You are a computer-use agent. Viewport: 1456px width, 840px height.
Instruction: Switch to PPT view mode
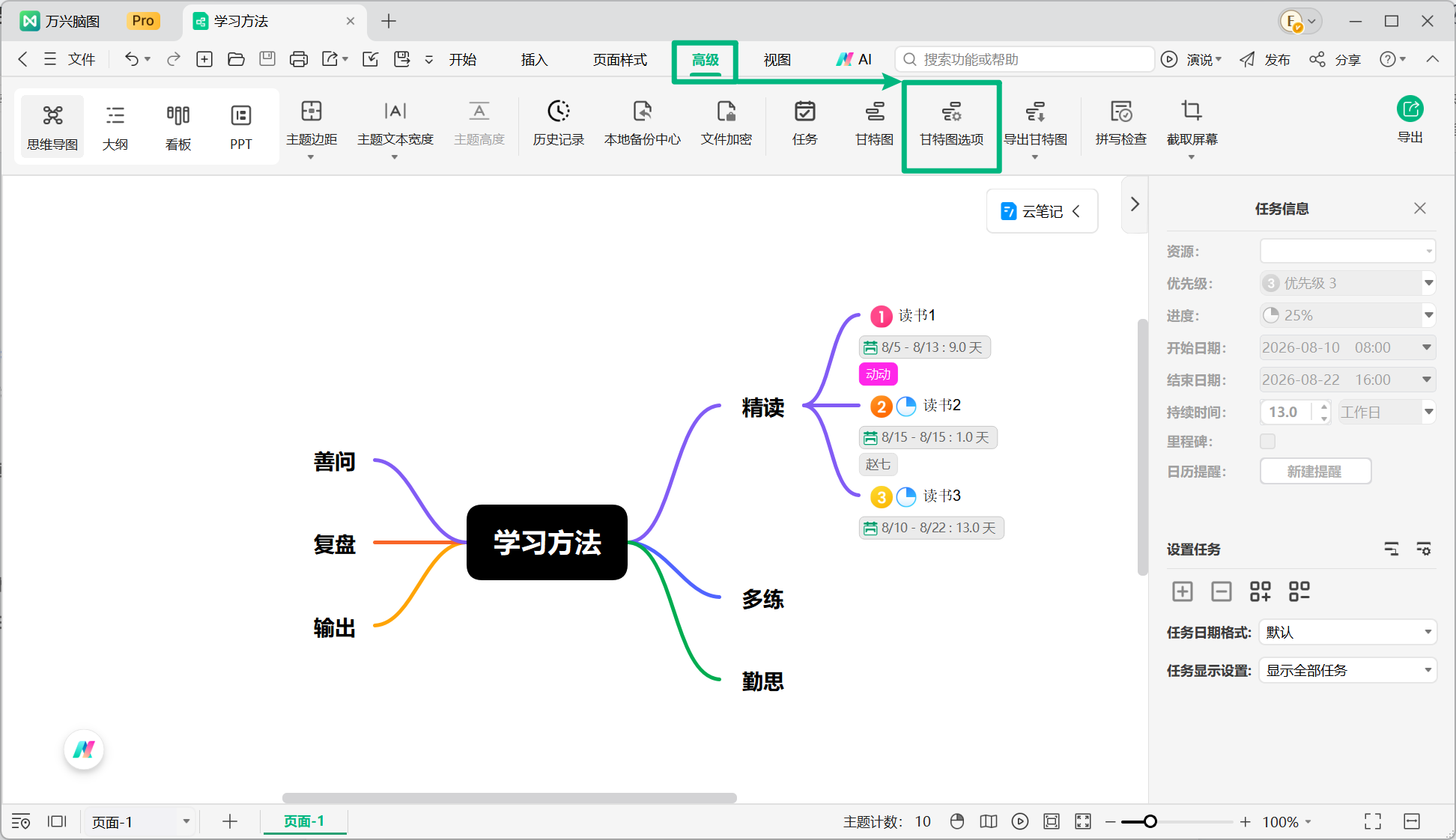click(x=241, y=127)
